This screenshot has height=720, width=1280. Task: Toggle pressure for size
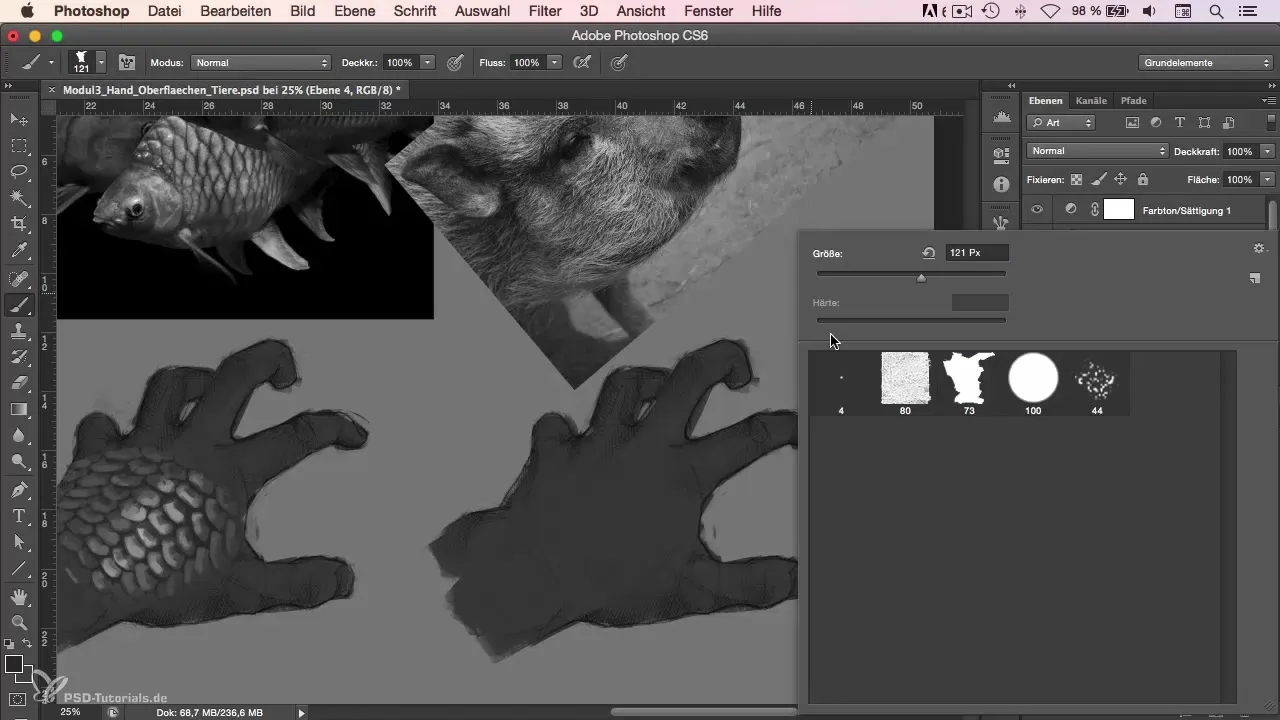(619, 62)
